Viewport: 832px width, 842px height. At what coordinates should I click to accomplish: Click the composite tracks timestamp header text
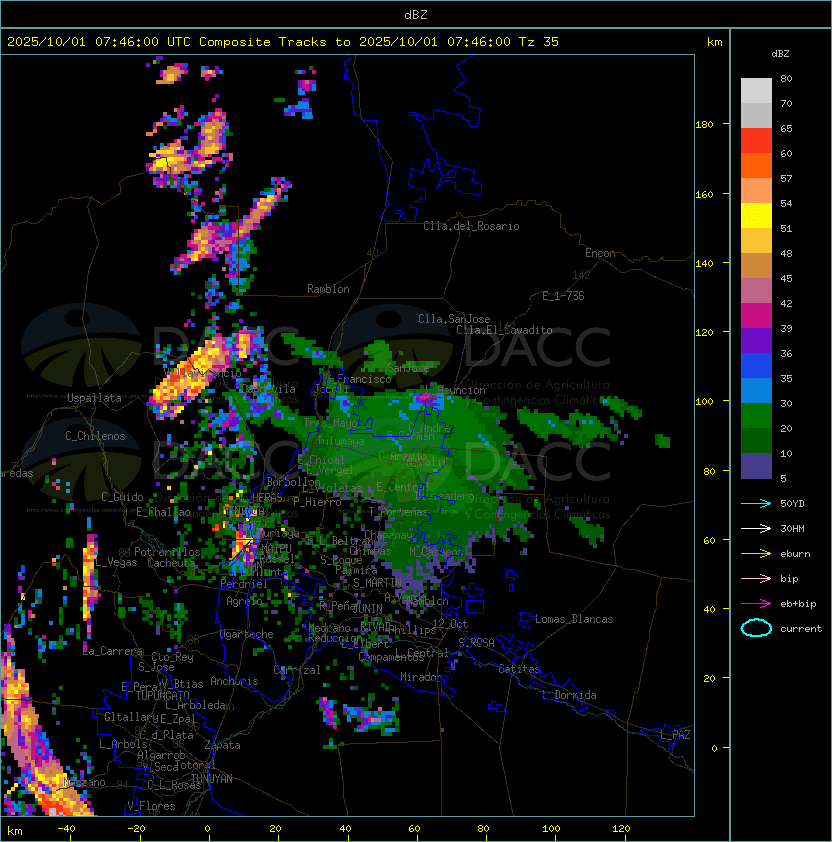(x=283, y=42)
